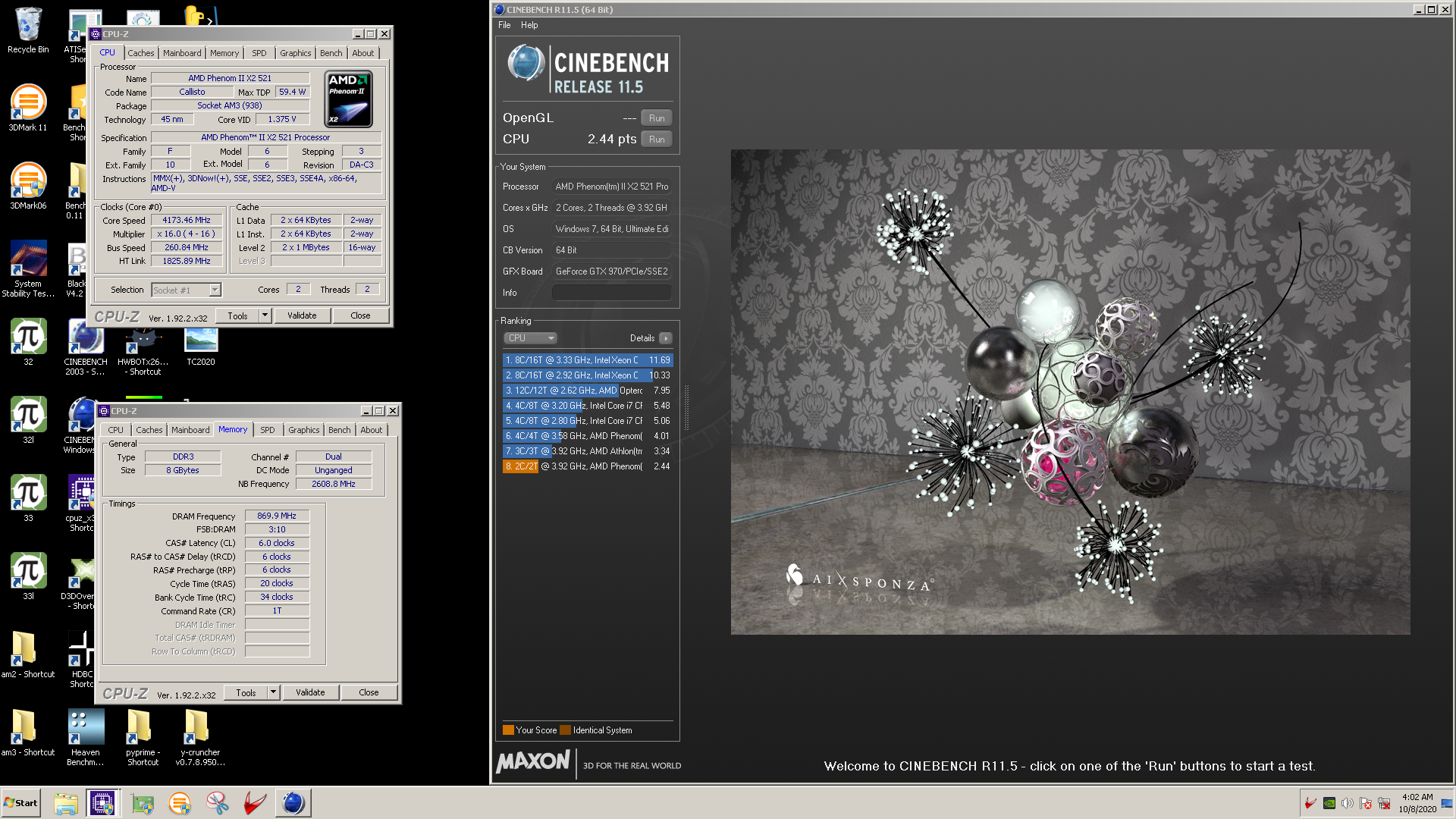Switch to CPU-Z in the taskbar
1456x819 pixels.
102,803
